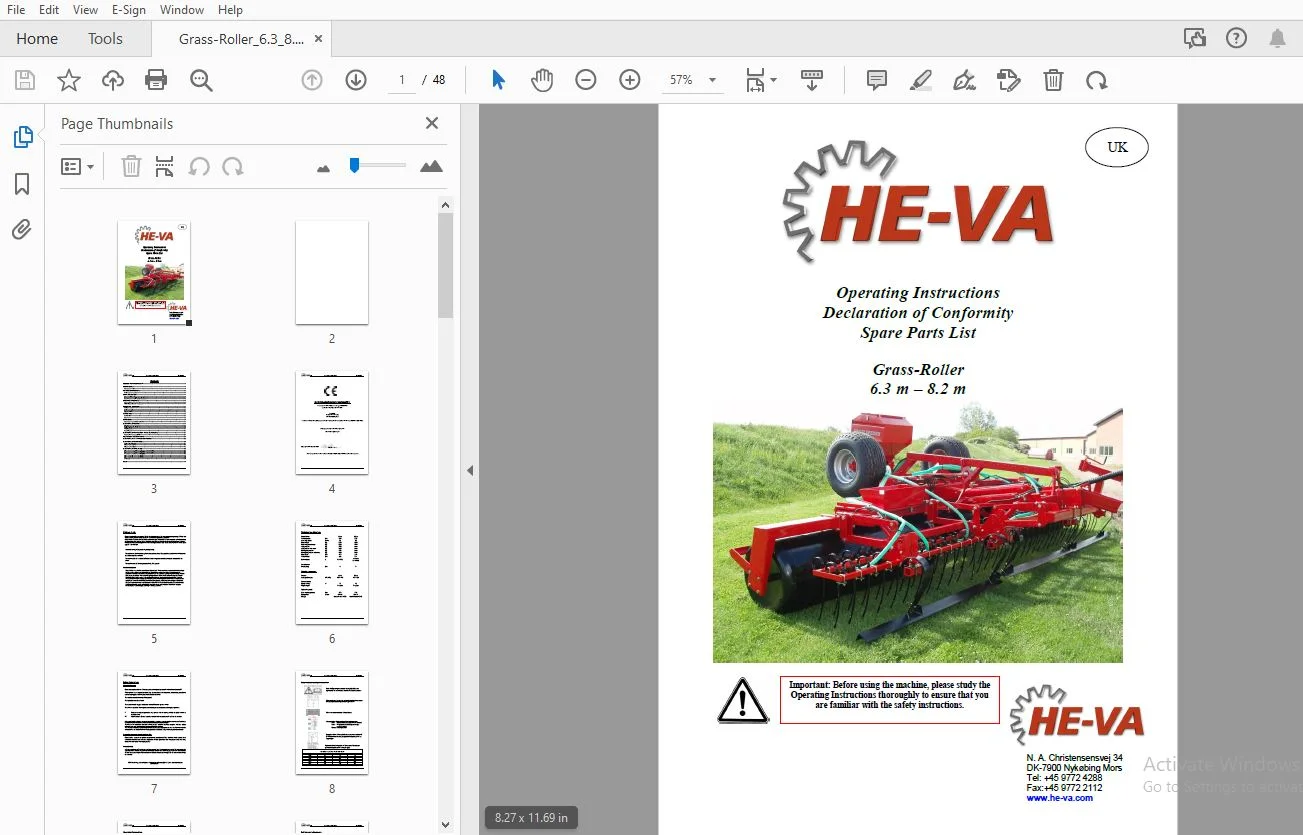Screen dimensions: 1303x835
Task: Print the document using the printer icon
Action: (x=156, y=80)
